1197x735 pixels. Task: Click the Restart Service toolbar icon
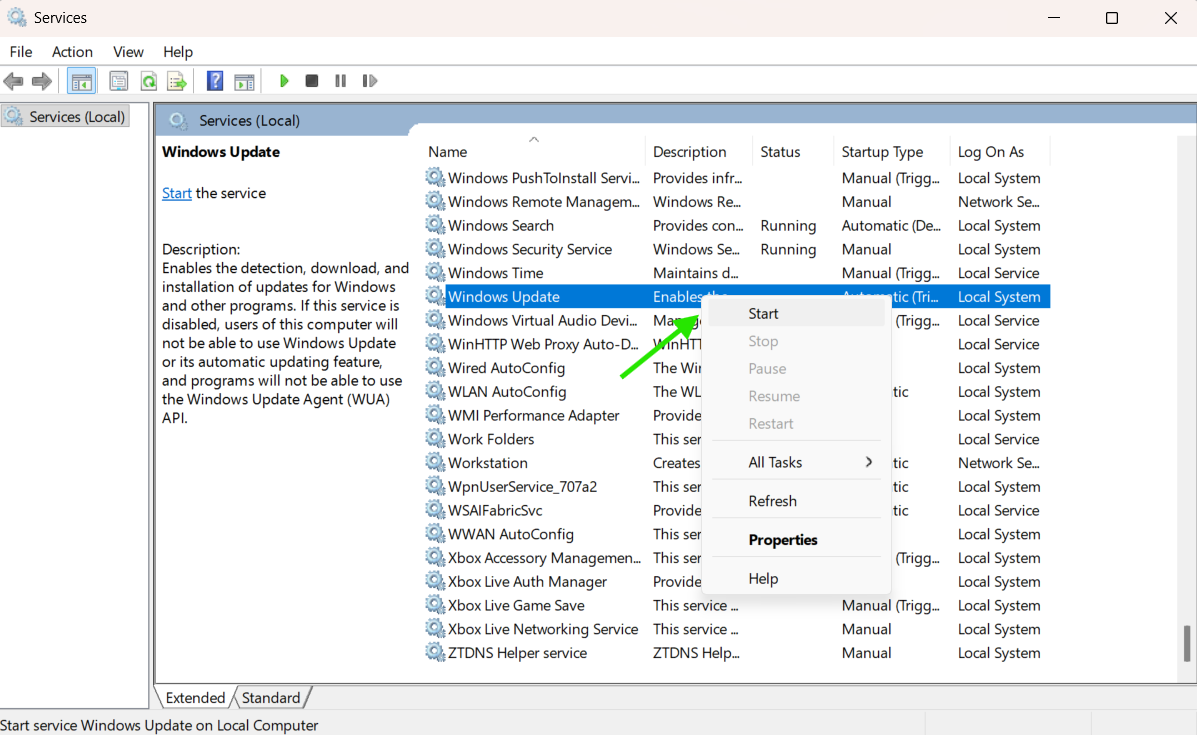pos(369,81)
